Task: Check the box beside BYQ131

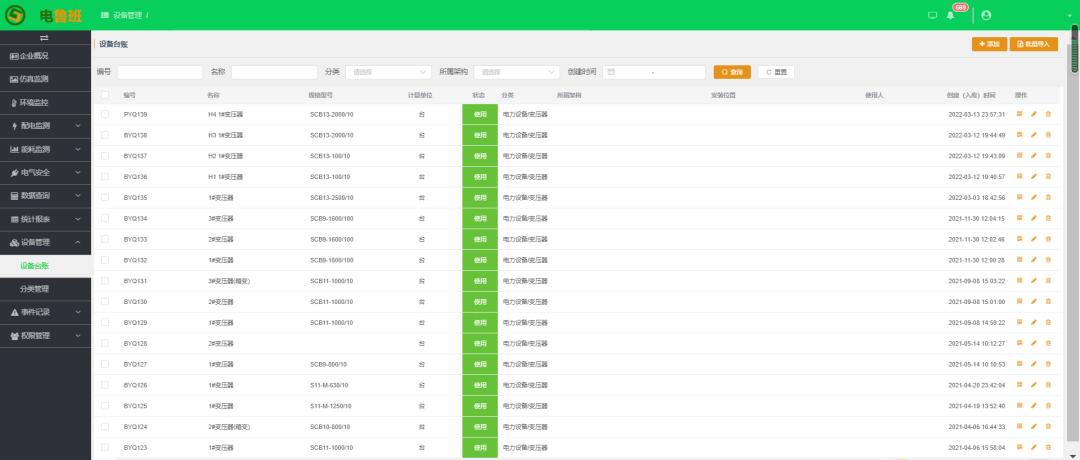Action: (105, 281)
